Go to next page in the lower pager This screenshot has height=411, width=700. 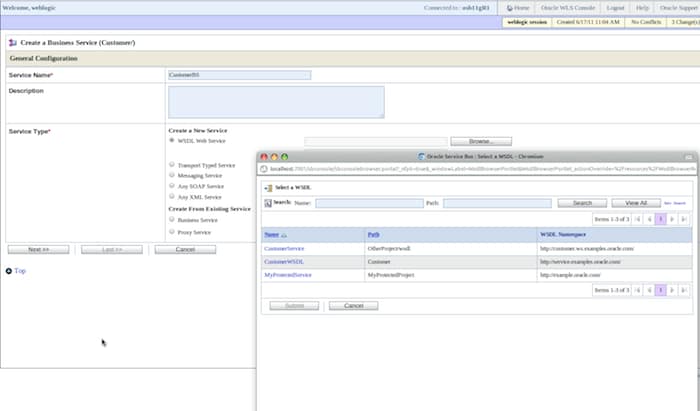[x=672, y=290]
